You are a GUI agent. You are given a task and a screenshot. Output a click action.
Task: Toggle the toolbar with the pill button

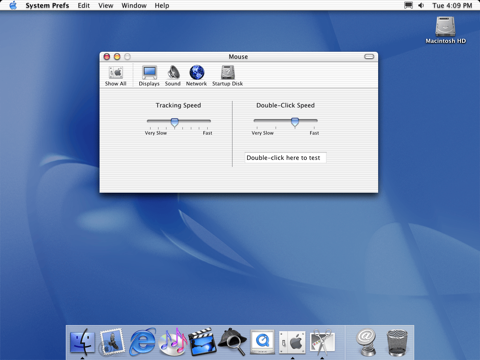(x=369, y=57)
